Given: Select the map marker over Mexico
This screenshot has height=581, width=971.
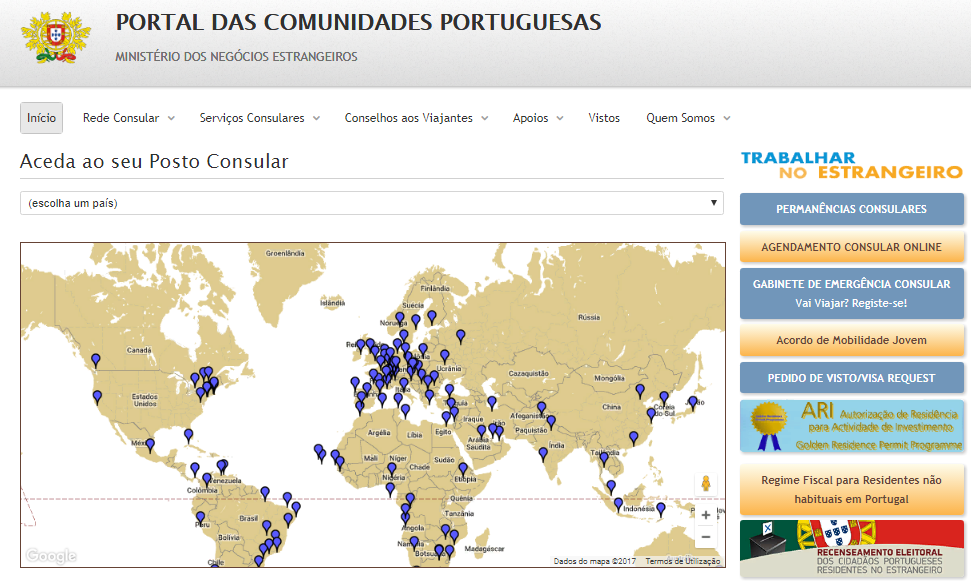Looking at the screenshot, I should pos(150,445).
